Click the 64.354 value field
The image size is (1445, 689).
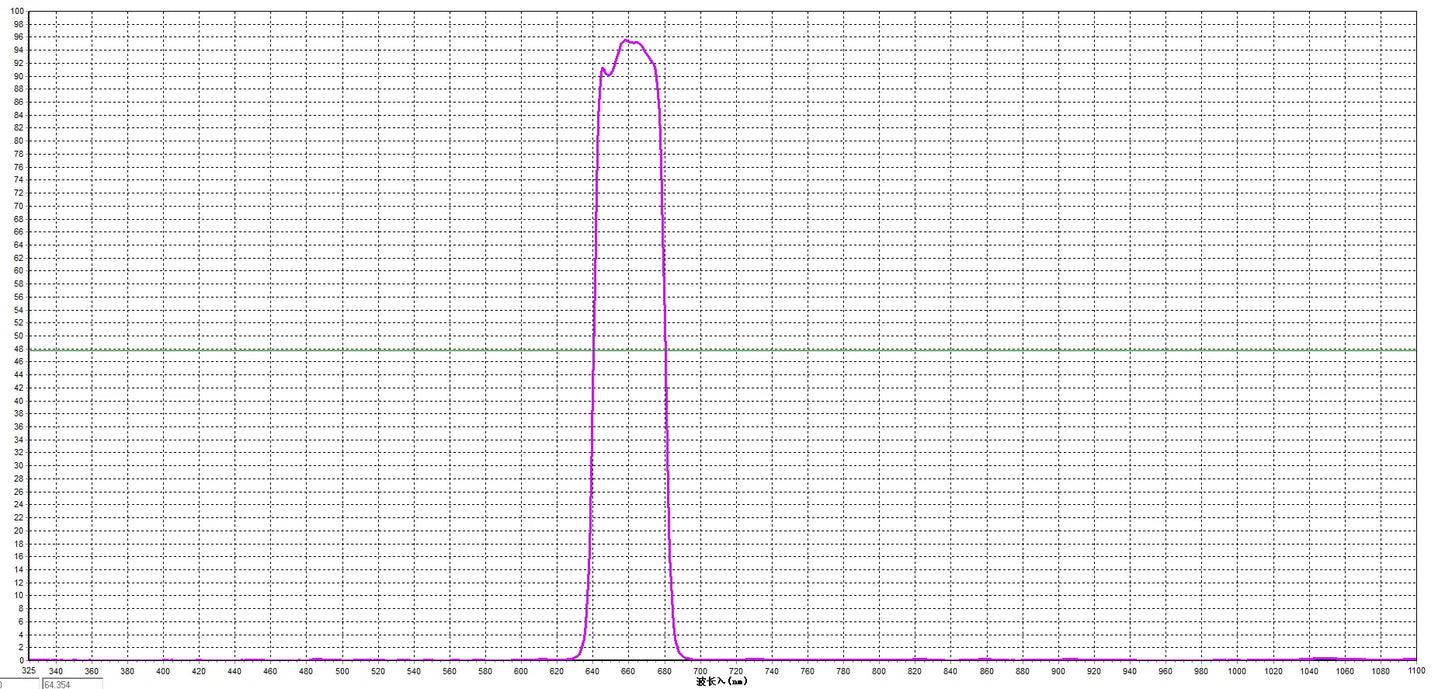(x=70, y=684)
